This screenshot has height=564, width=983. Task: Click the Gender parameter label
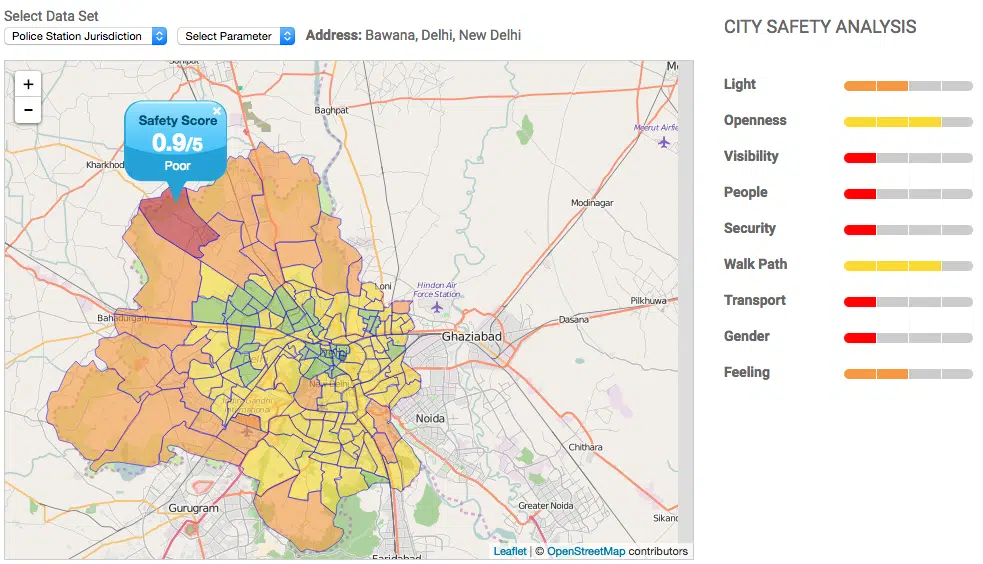click(x=747, y=337)
